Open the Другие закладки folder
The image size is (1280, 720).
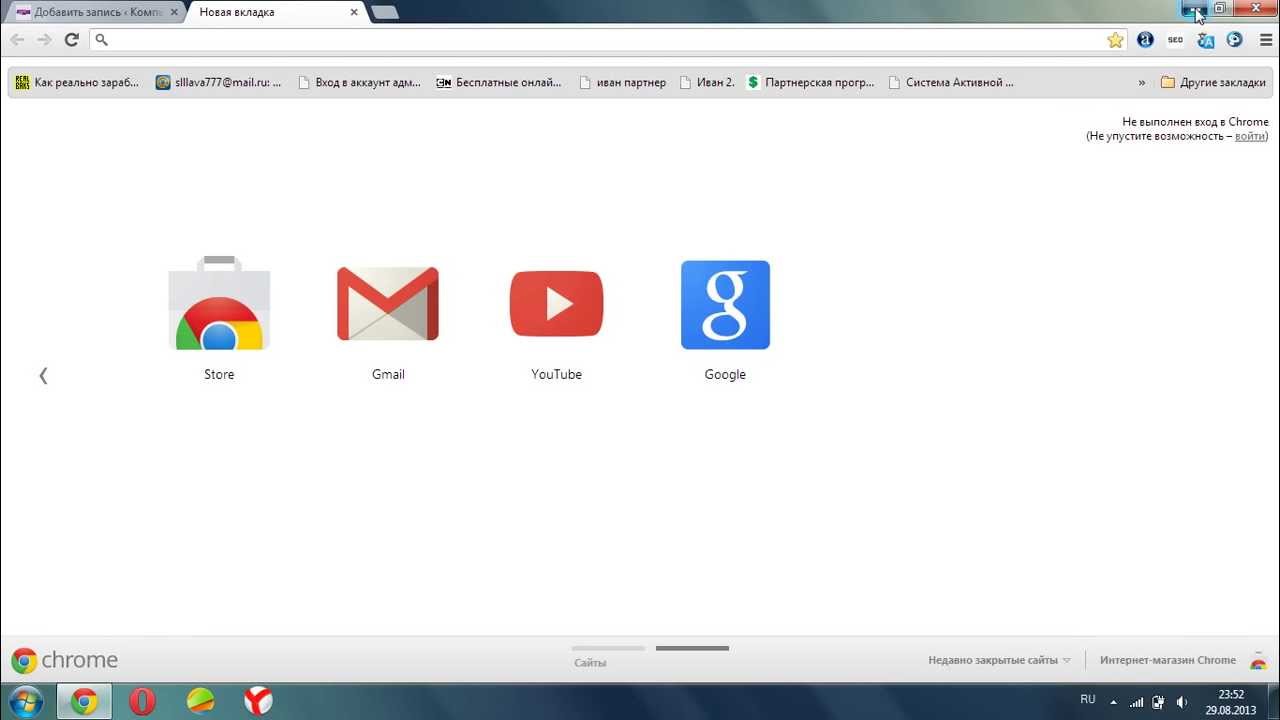(1213, 83)
